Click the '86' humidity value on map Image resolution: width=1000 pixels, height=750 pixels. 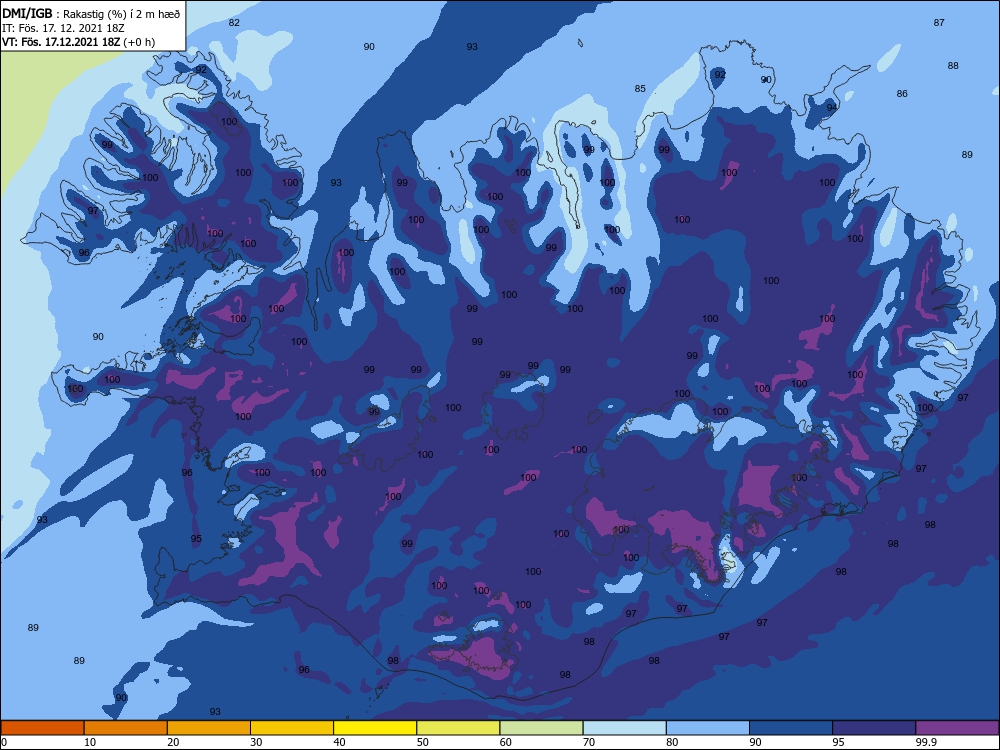(902, 94)
